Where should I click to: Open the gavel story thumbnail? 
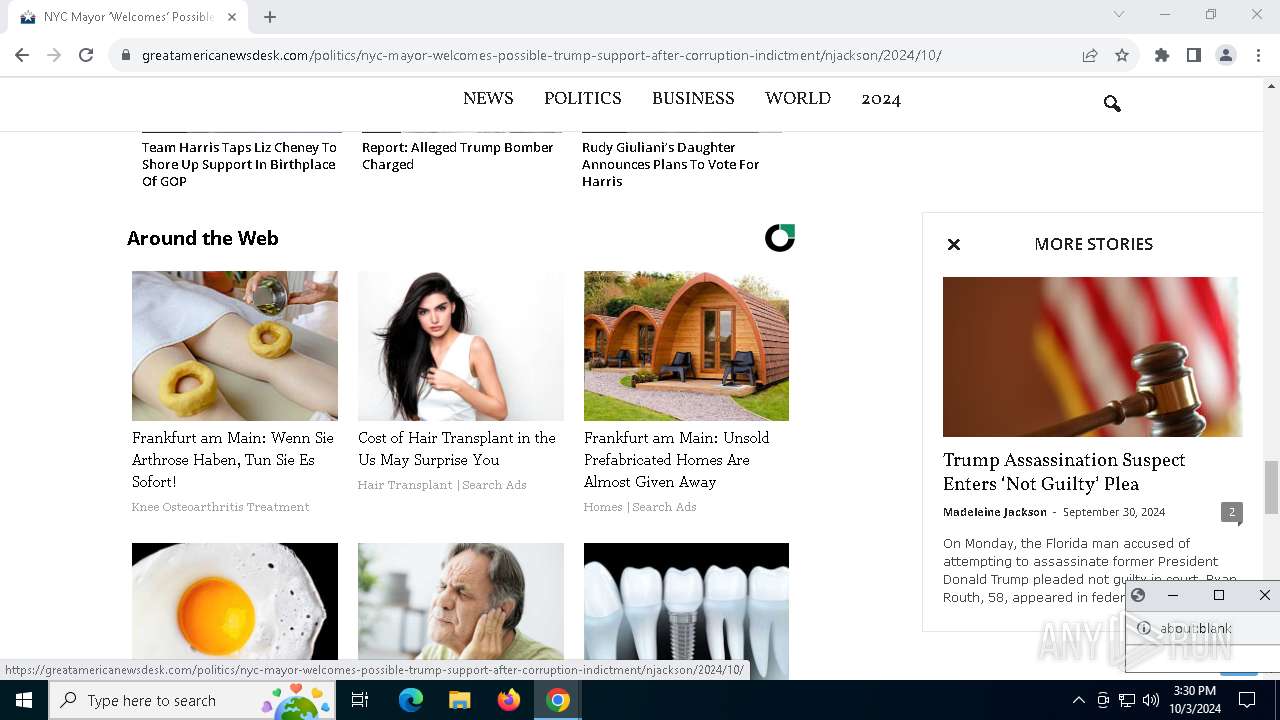[x=1092, y=357]
